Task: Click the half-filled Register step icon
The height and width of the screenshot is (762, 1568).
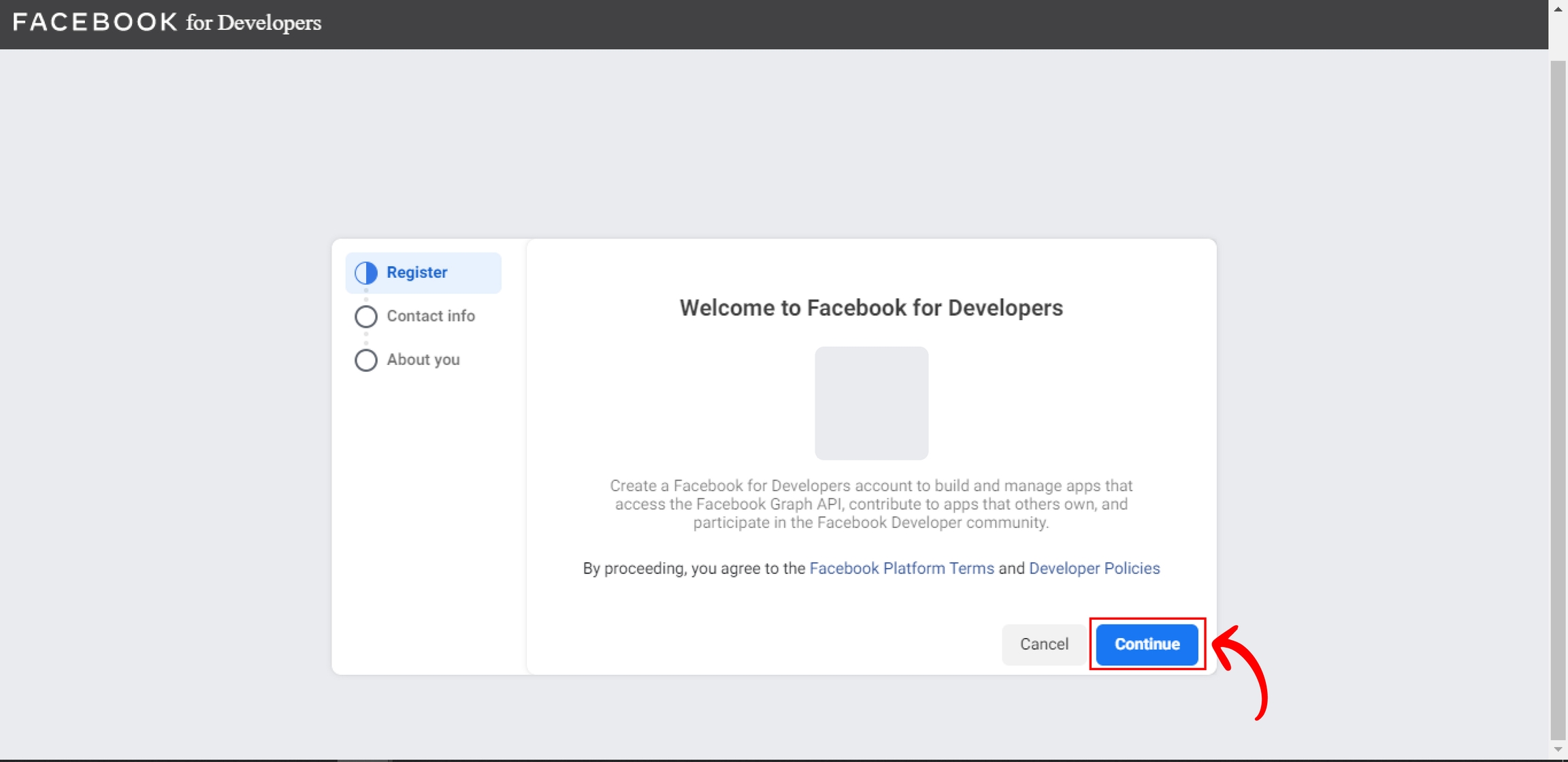Action: (366, 272)
